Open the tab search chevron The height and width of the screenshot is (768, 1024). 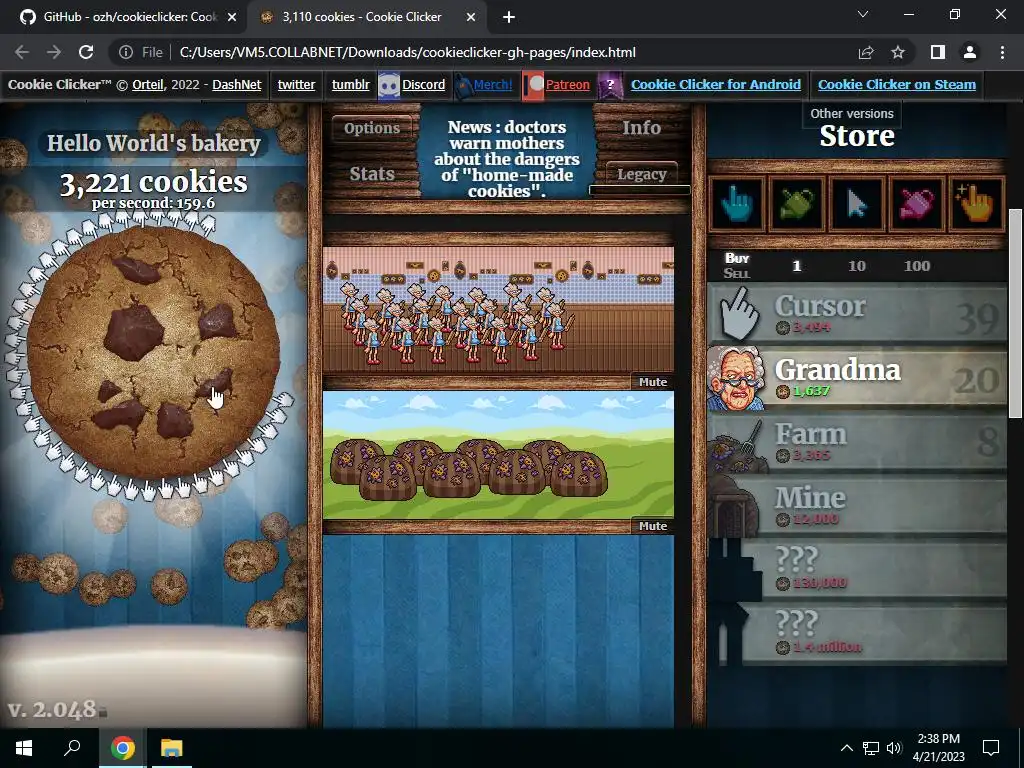click(863, 14)
